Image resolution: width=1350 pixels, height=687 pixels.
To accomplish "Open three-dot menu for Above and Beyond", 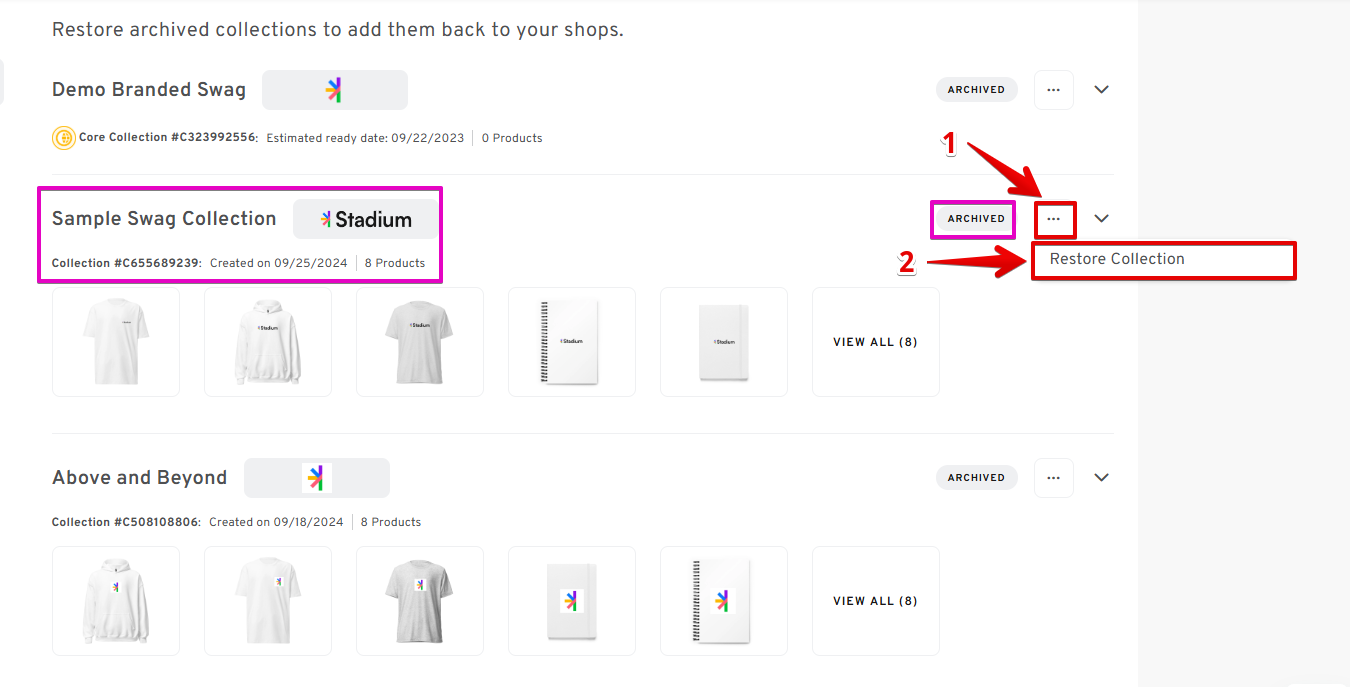I will tap(1053, 478).
